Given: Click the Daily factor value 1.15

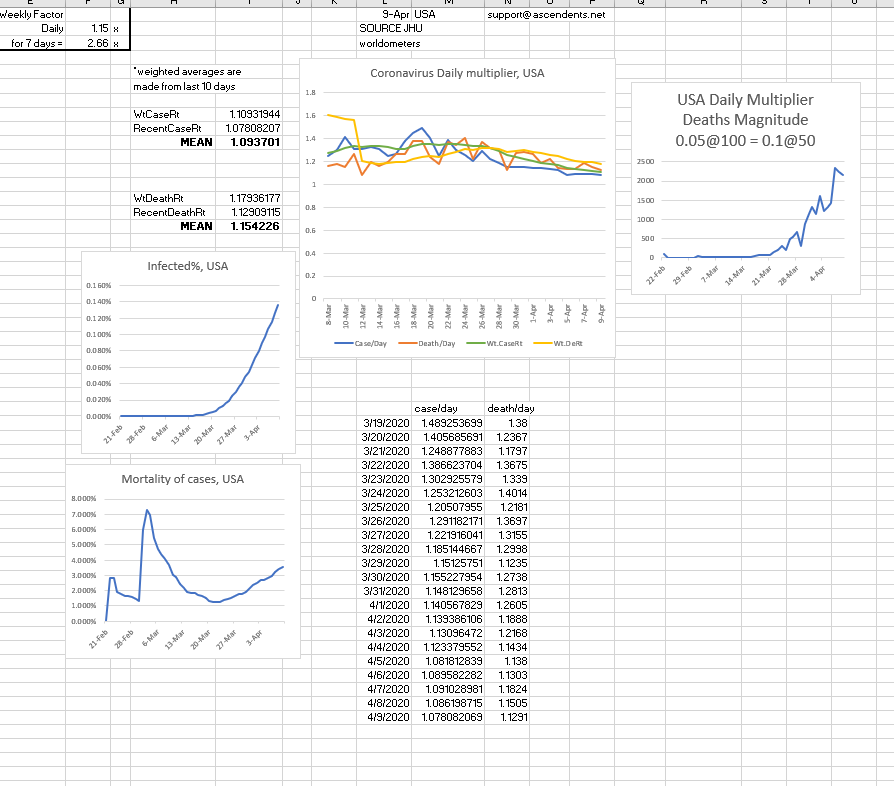Looking at the screenshot, I should pyautogui.click(x=97, y=30).
